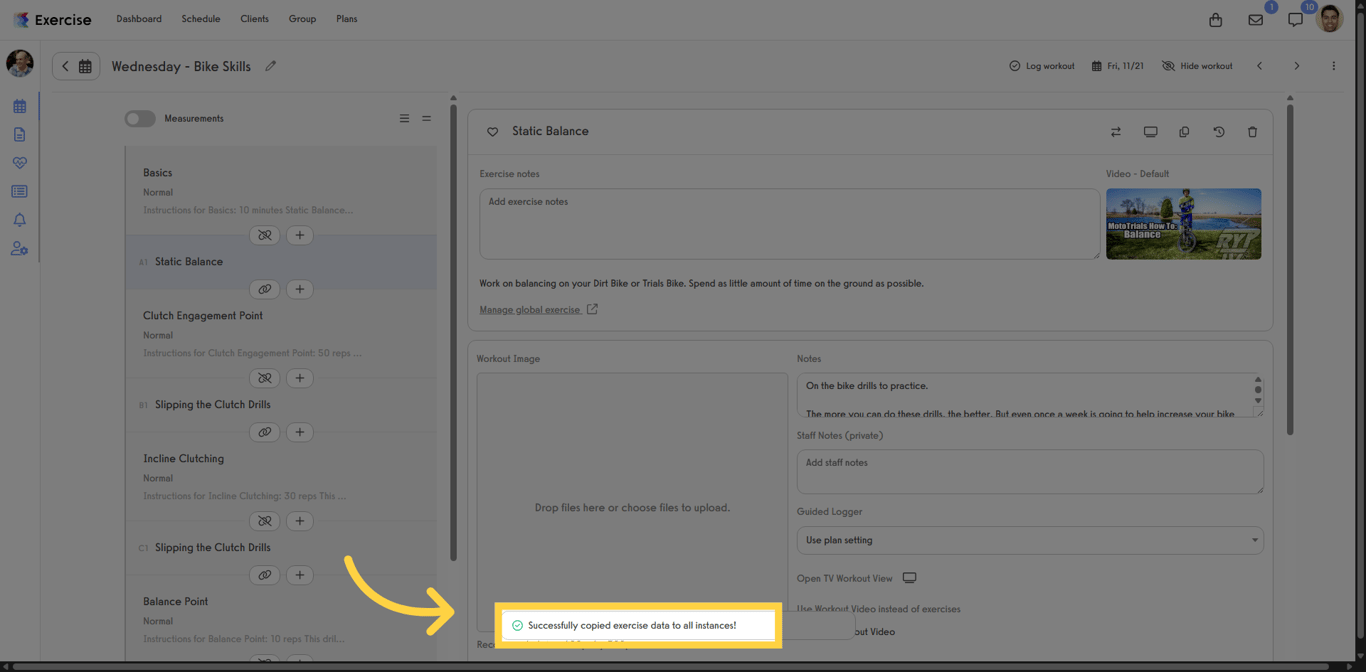Open the chat messages icon
Screen dimensions: 1366x672
pyautogui.click(x=1295, y=20)
